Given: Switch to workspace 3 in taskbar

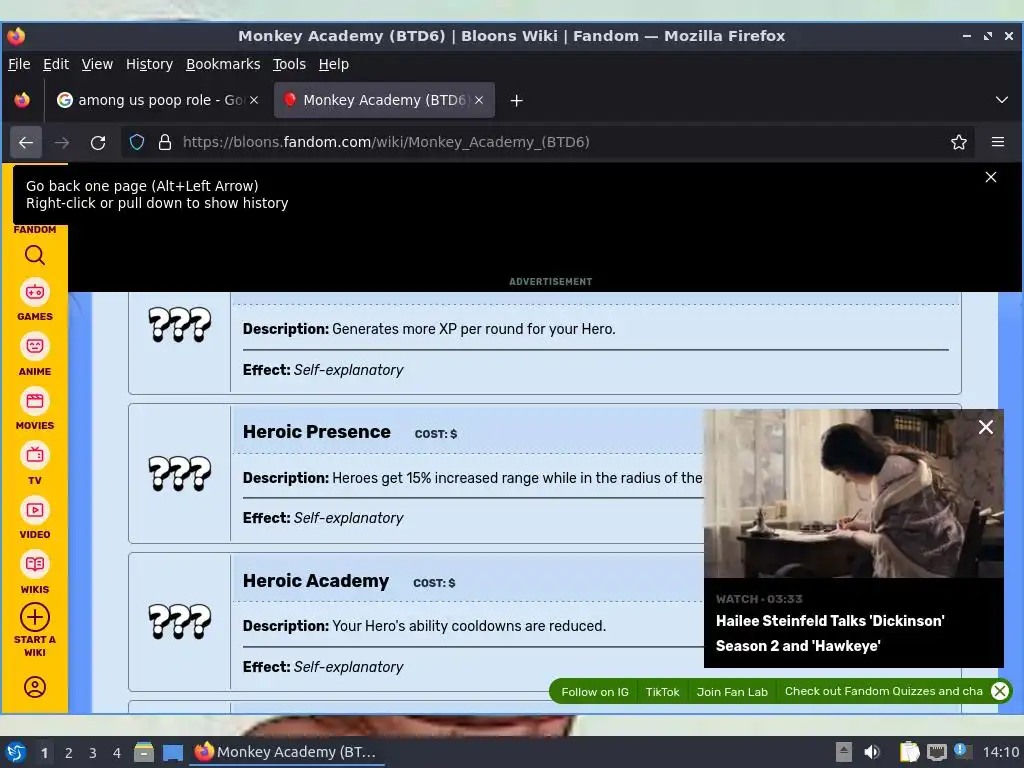Looking at the screenshot, I should pos(93,753).
